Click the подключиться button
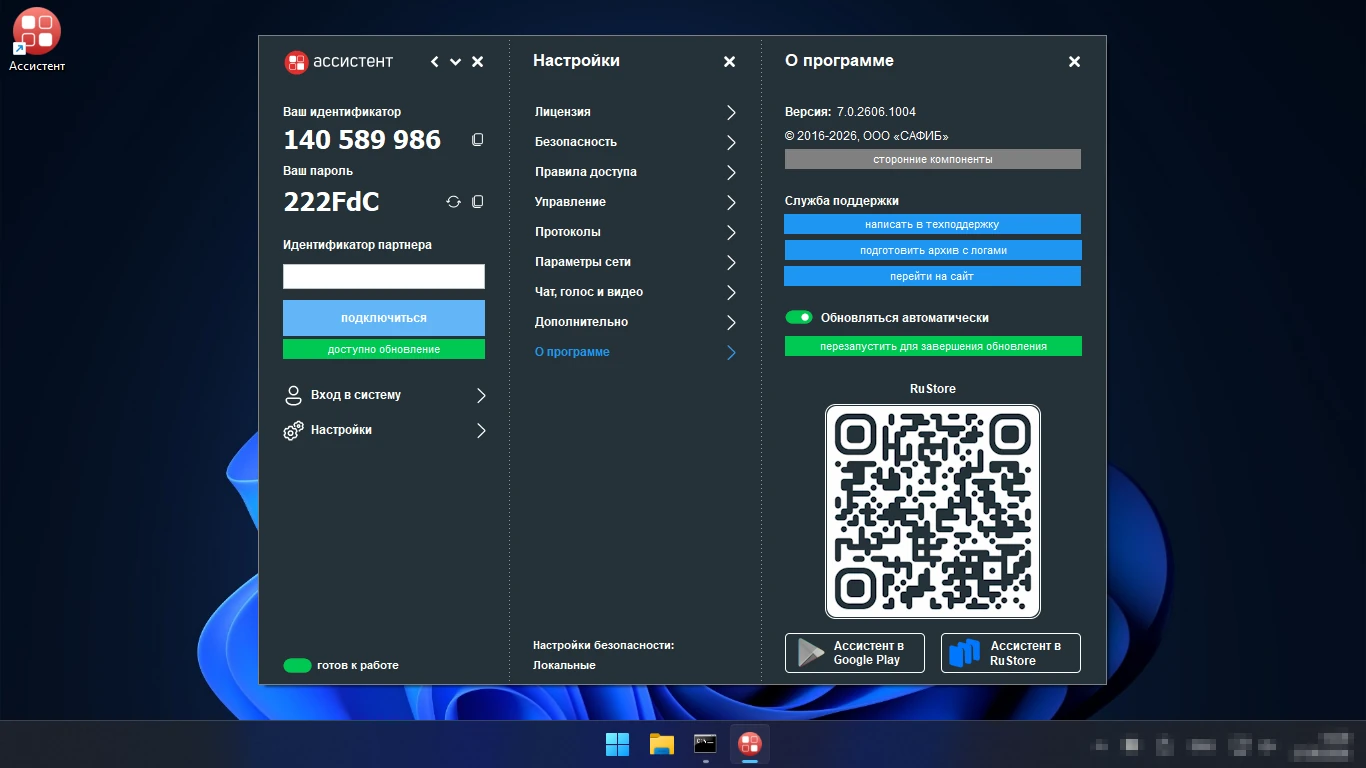This screenshot has width=1366, height=768. [384, 318]
